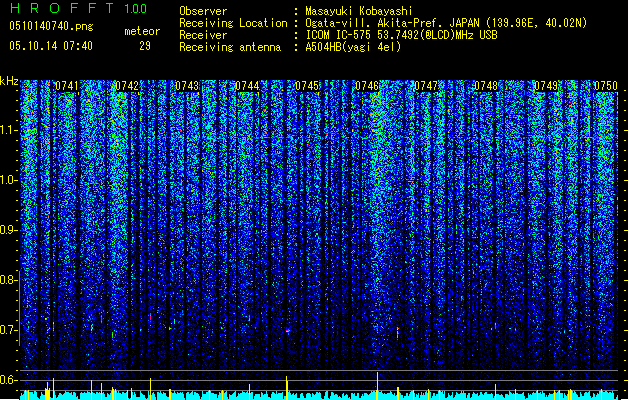Click the tallest yellow spike near 0746
Image resolution: width=629 pixels, height=400 pixels.
pos(377,386)
